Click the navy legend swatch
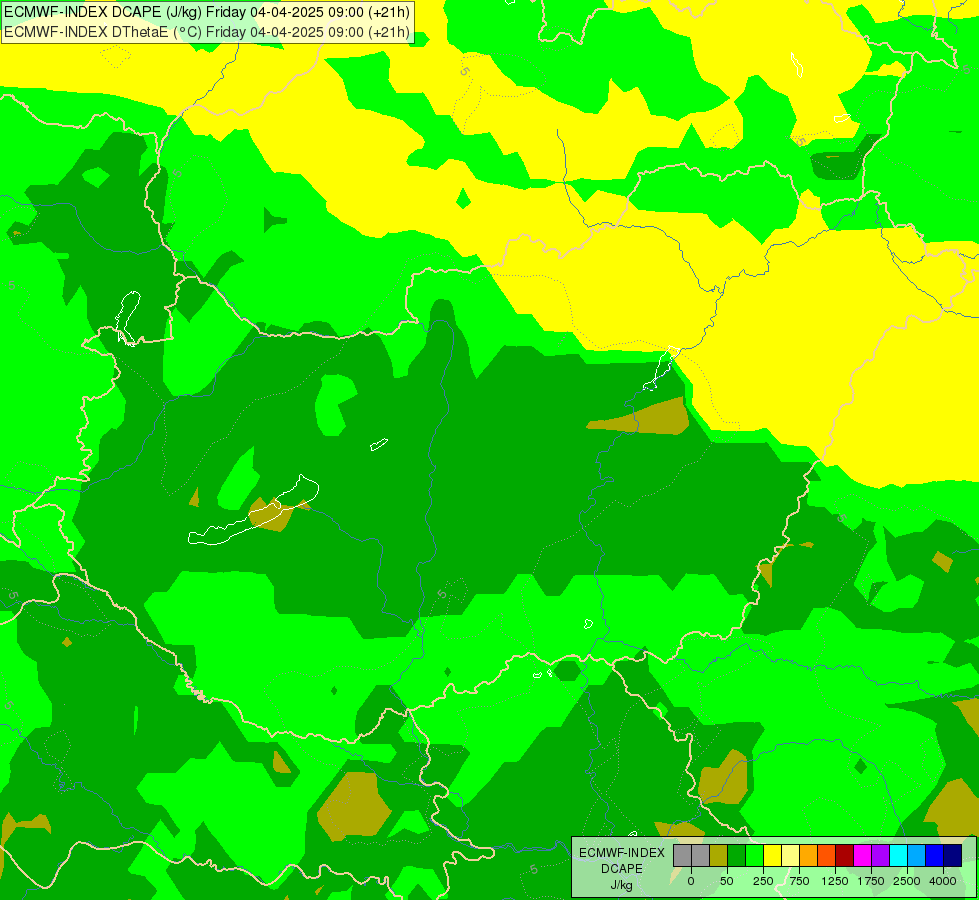 [x=953, y=856]
